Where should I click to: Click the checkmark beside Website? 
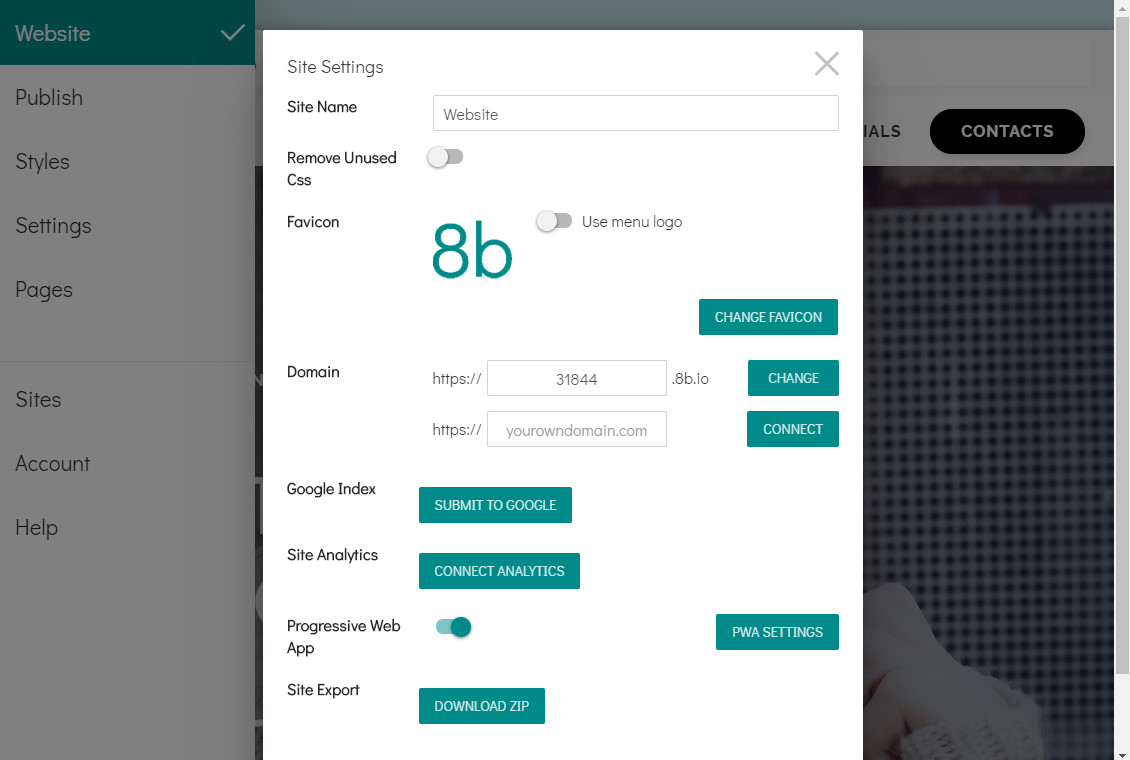[233, 33]
